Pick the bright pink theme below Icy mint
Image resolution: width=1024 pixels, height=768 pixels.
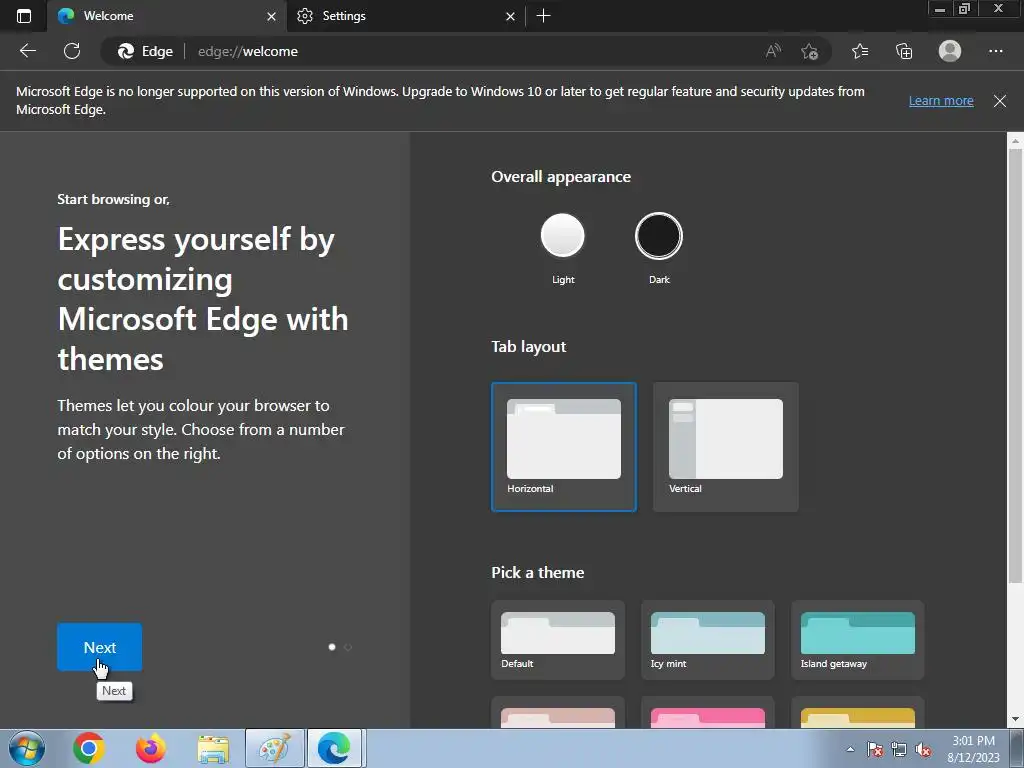708,712
